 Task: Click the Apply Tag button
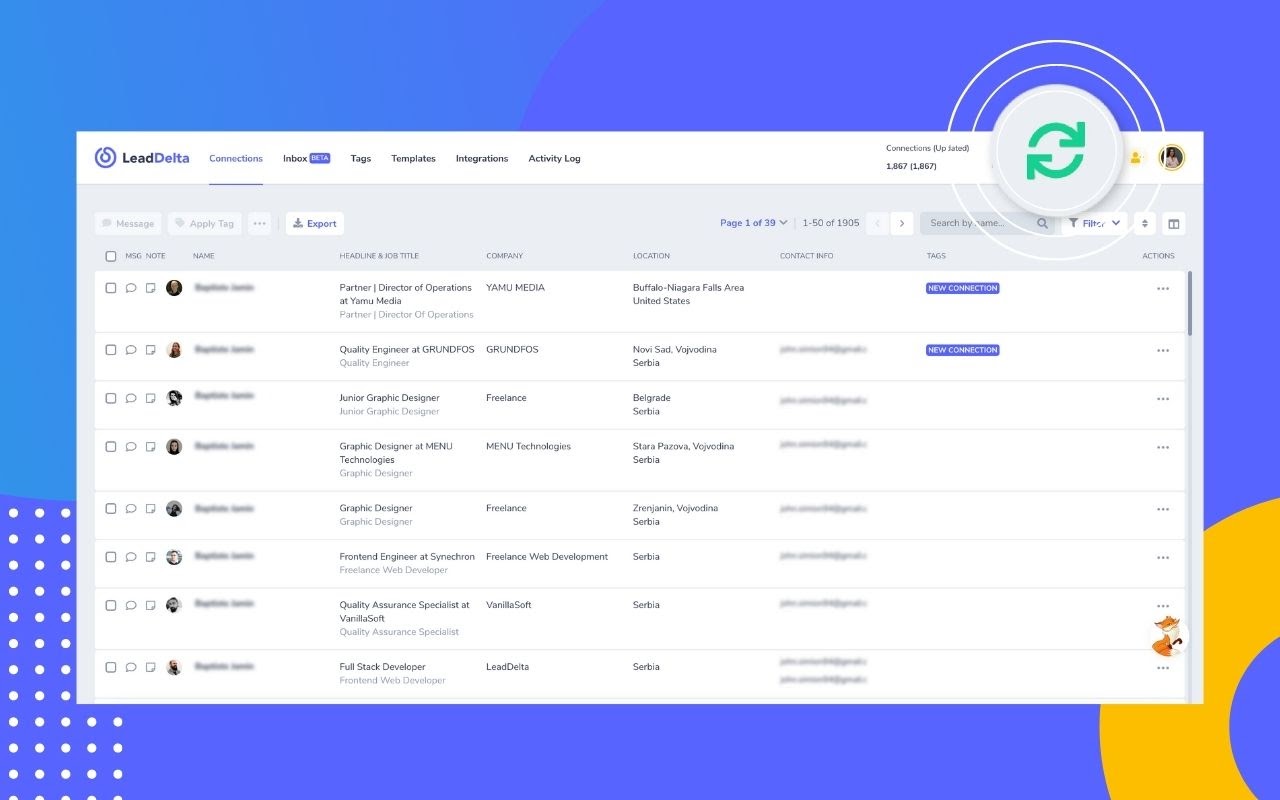tap(205, 224)
